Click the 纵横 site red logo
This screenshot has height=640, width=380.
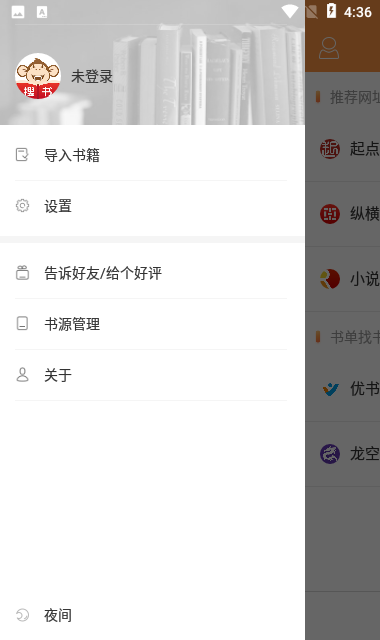[x=330, y=214]
